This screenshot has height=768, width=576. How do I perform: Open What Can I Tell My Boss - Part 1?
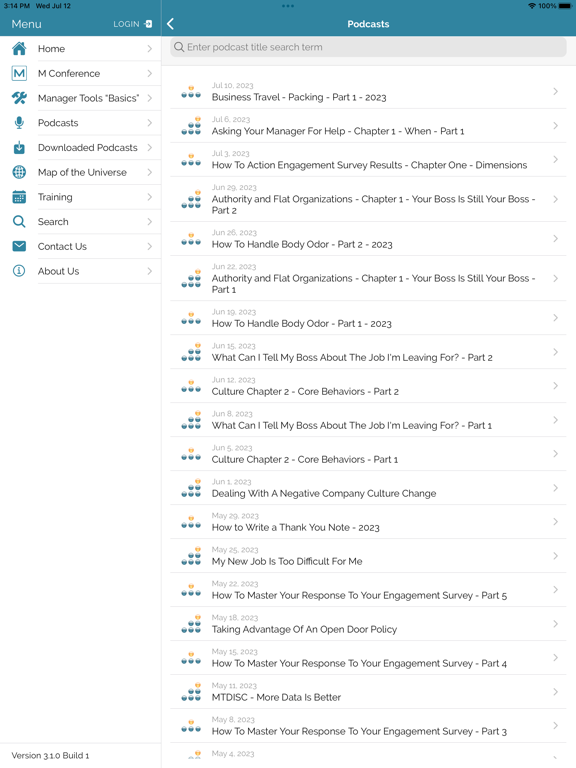(x=368, y=420)
